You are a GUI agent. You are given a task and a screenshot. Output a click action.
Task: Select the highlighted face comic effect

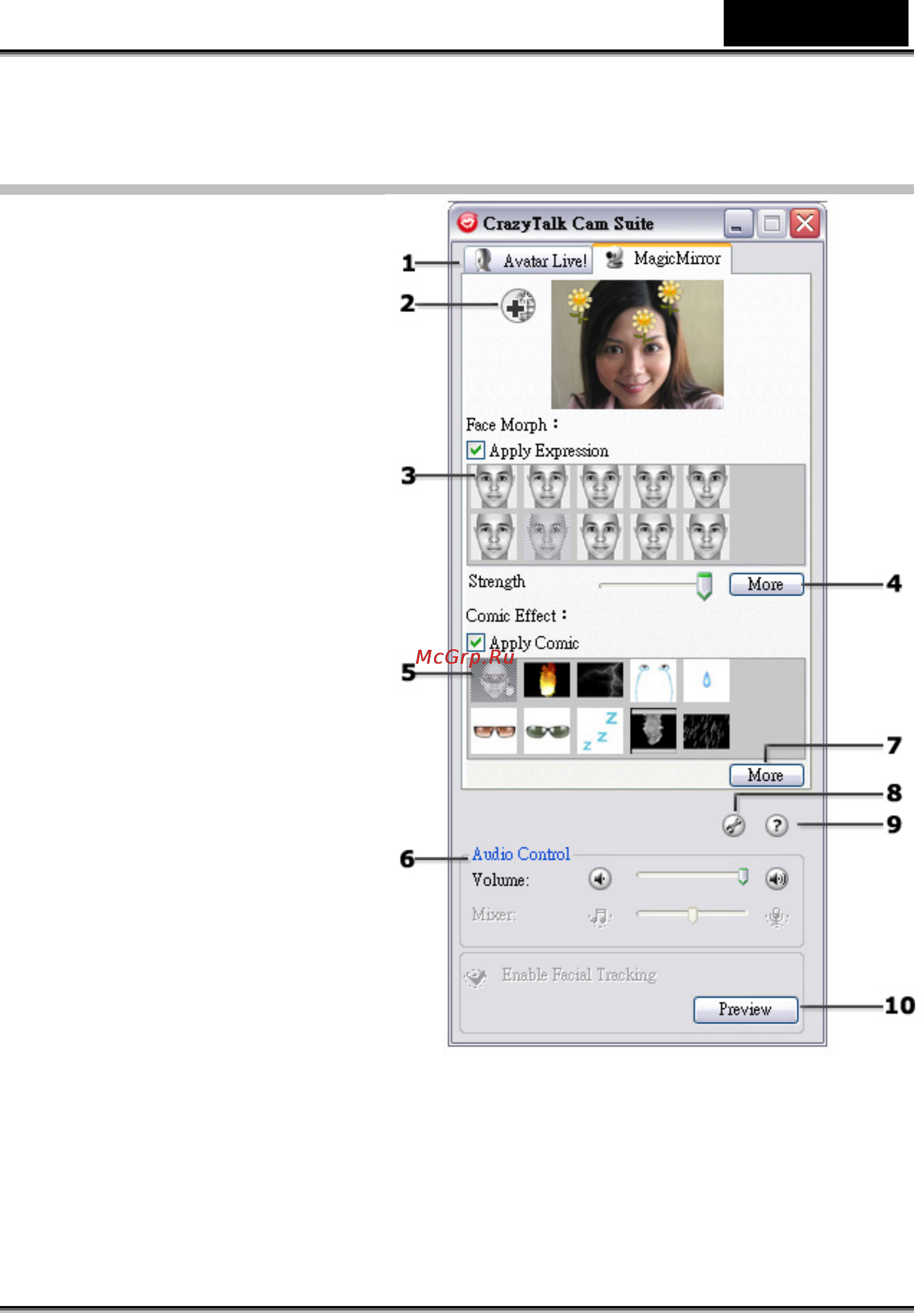tap(494, 681)
